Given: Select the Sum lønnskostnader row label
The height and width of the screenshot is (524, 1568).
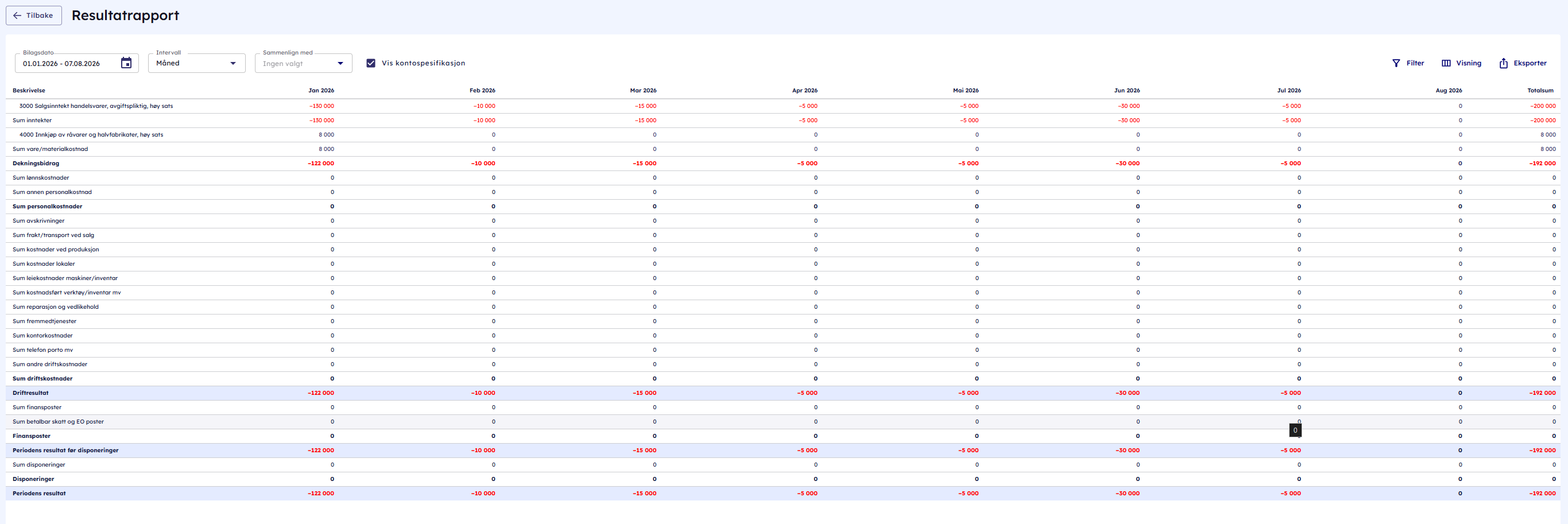Looking at the screenshot, I should point(41,178).
